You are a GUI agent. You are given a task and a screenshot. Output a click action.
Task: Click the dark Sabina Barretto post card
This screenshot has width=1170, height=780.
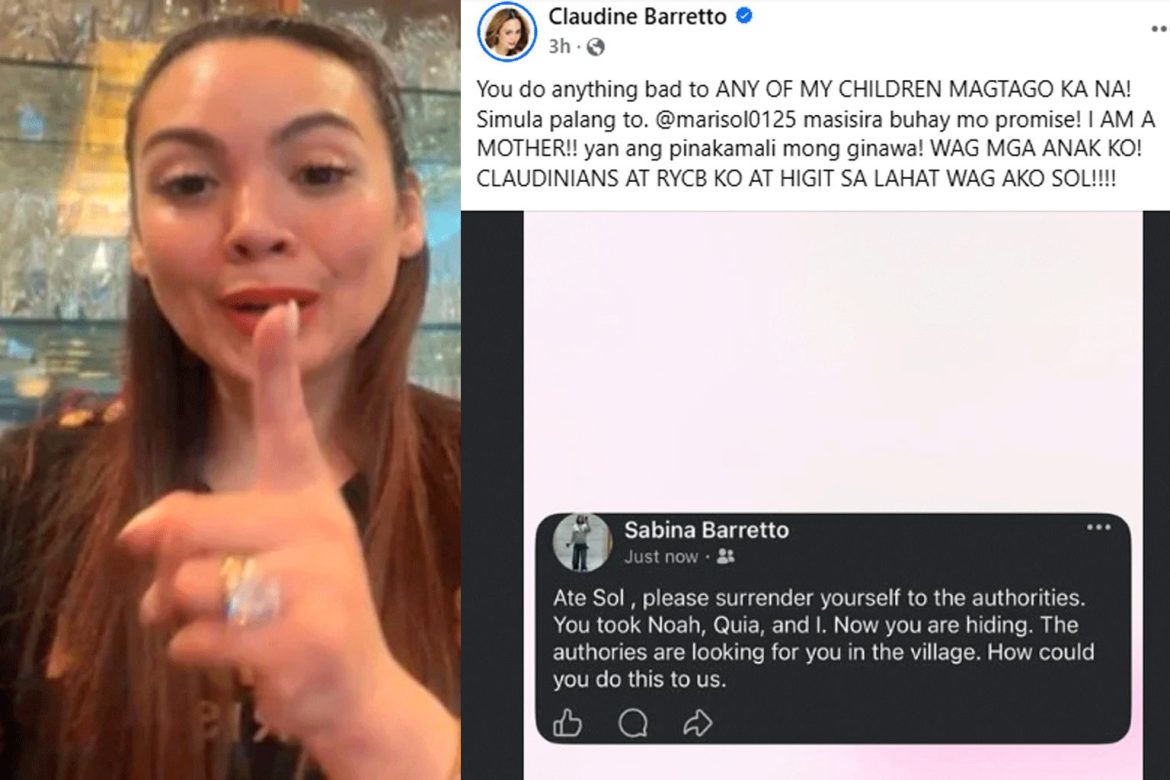(833, 628)
